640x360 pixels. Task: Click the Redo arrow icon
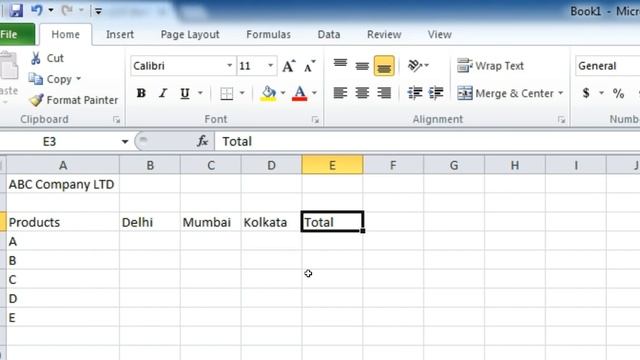point(67,10)
